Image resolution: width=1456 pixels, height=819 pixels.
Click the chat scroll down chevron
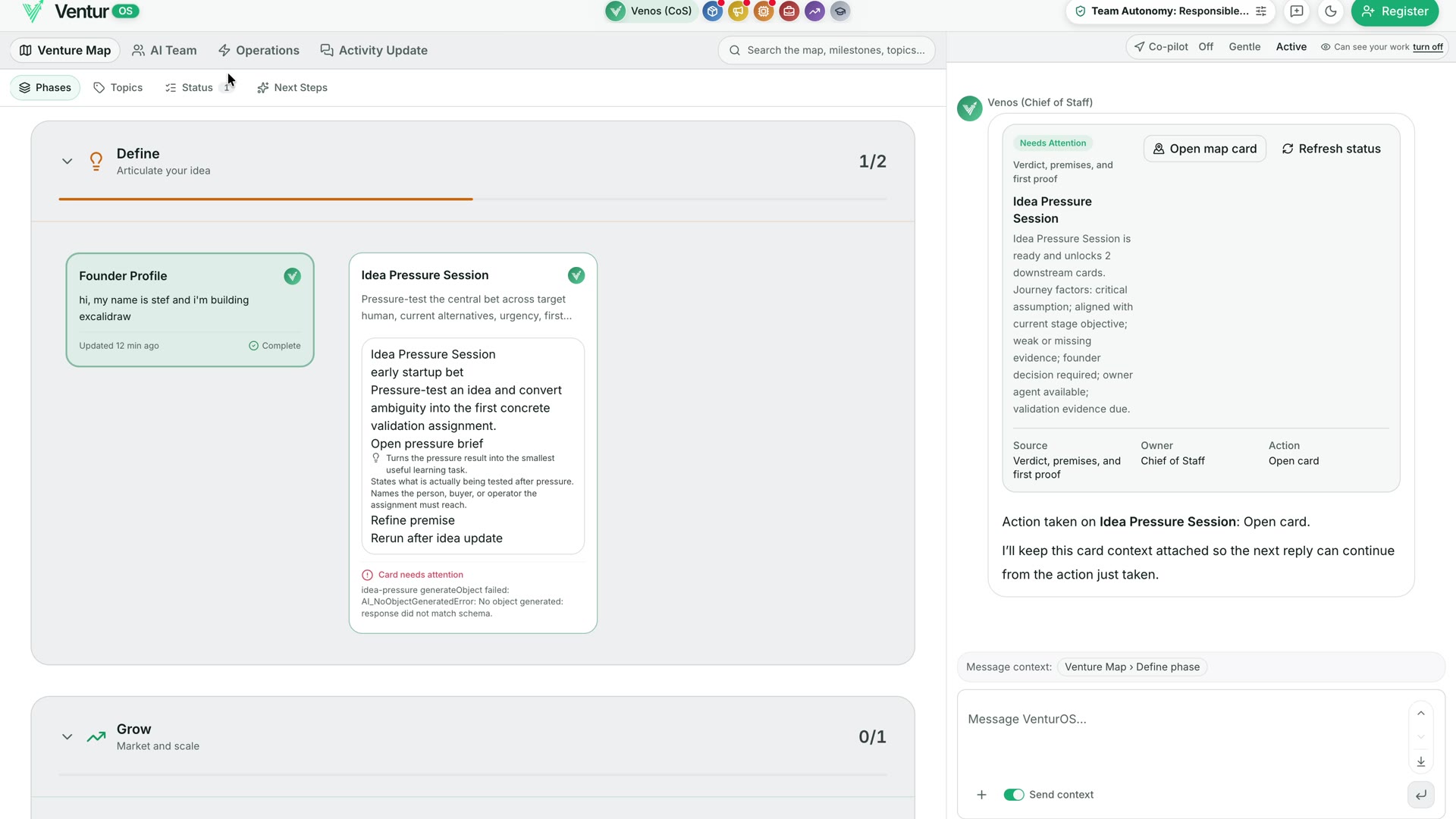tap(1420, 737)
